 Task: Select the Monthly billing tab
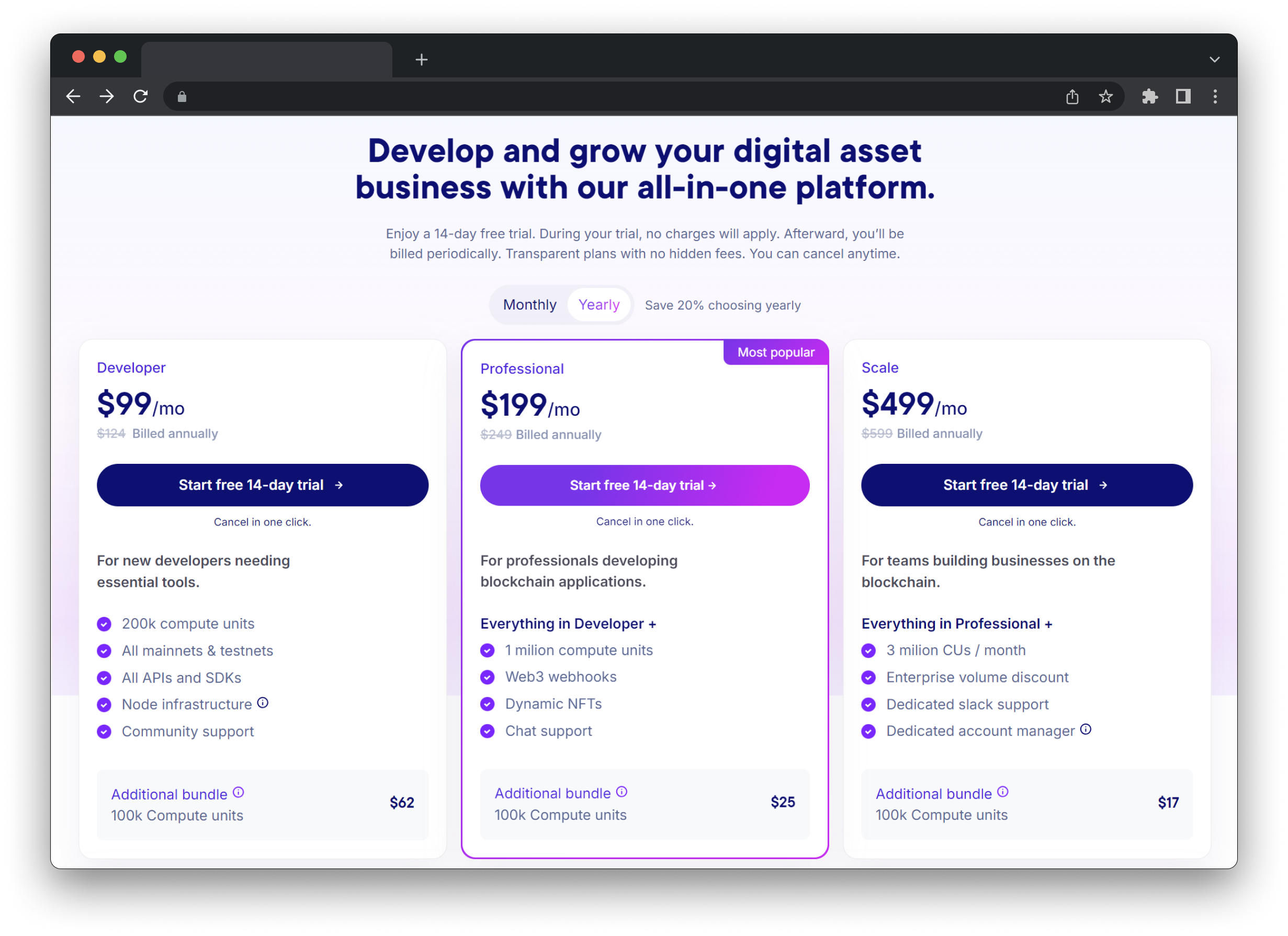click(529, 305)
